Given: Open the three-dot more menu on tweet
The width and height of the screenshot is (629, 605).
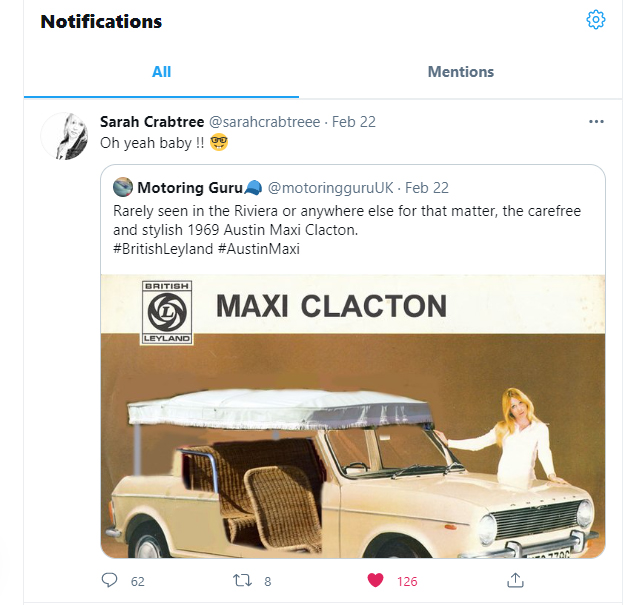Looking at the screenshot, I should pos(596,122).
